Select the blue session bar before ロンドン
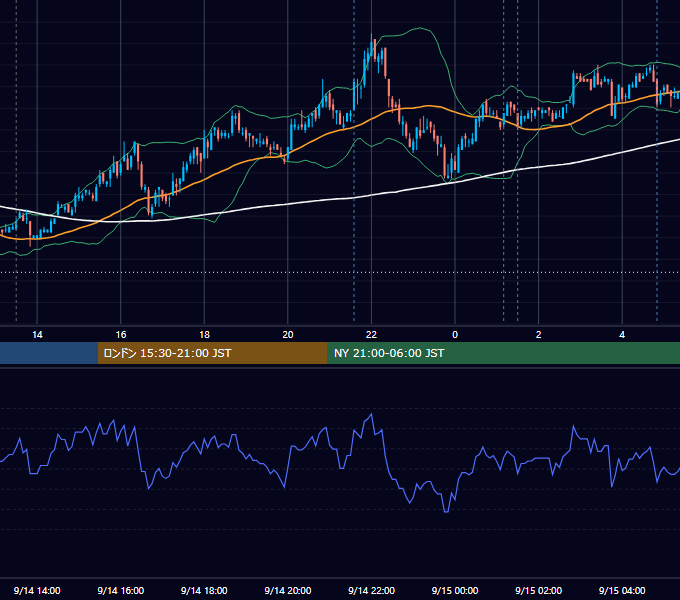 49,353
